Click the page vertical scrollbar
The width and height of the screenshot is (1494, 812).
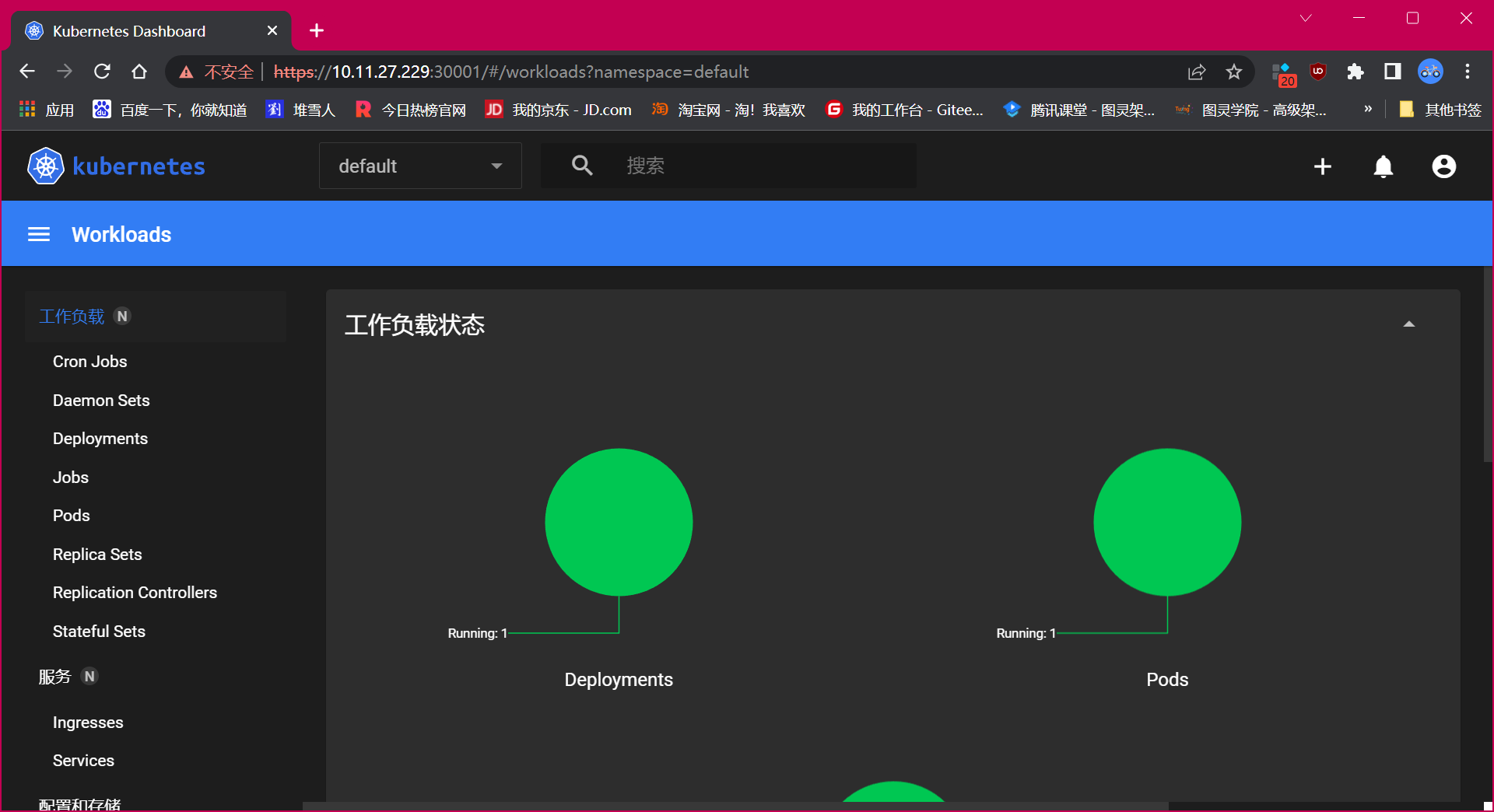click(x=1488, y=366)
